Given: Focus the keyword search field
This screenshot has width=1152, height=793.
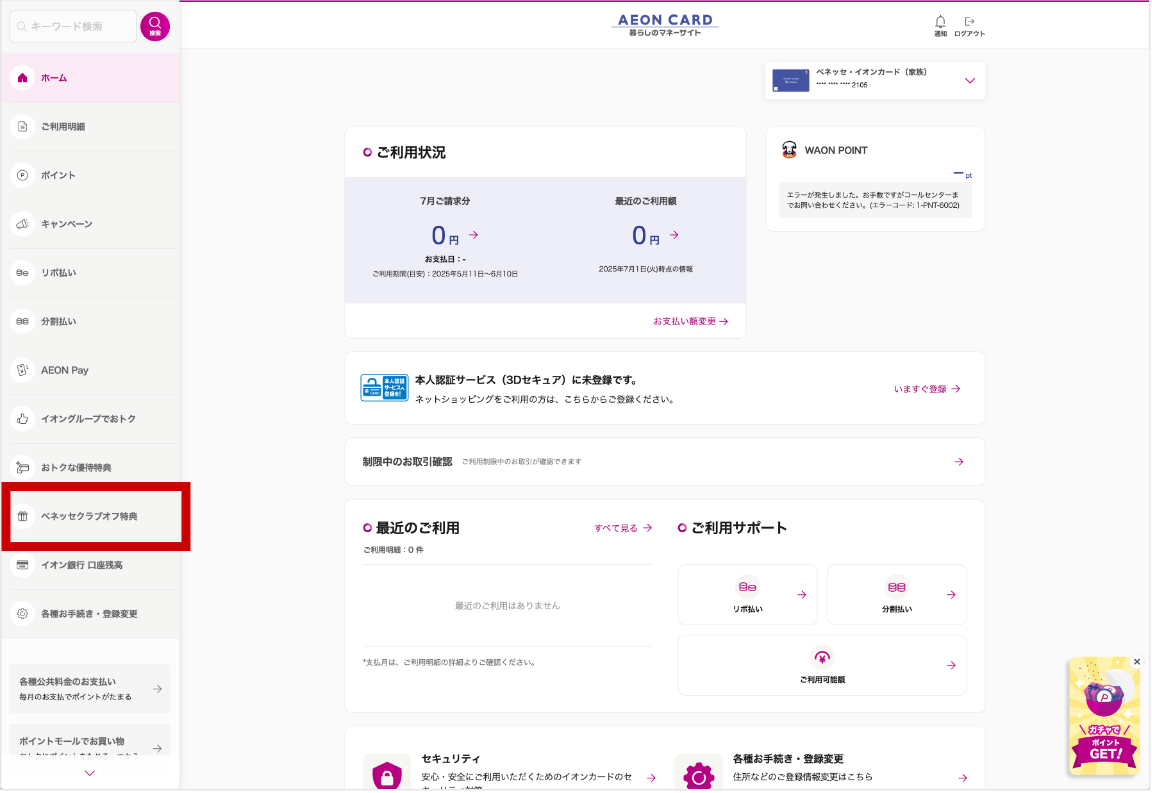Looking at the screenshot, I should point(73,26).
